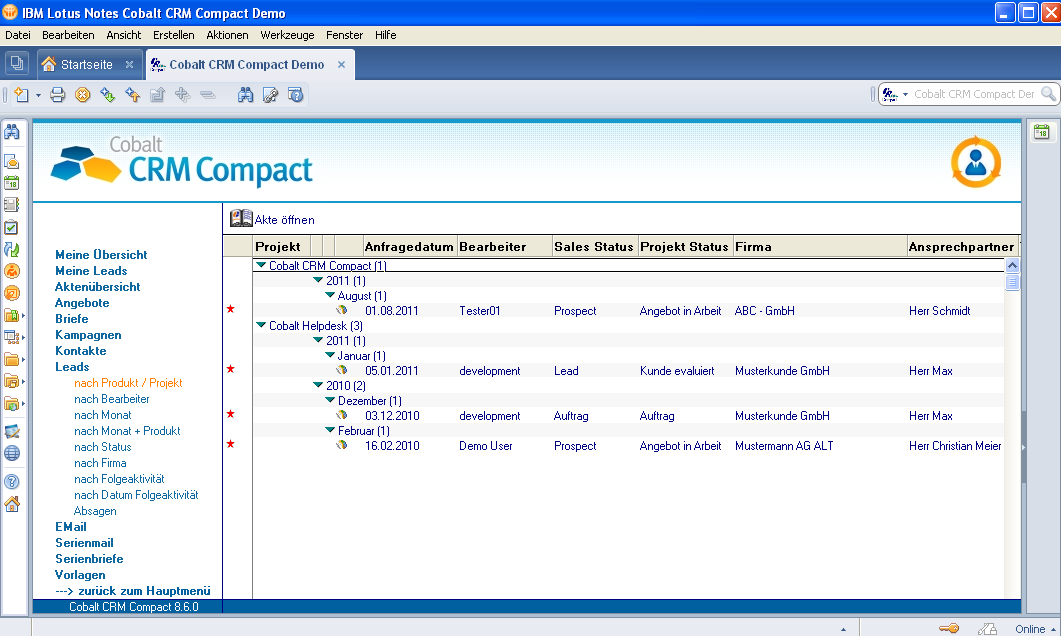Click the picture-with-pencil sidebar icon
This screenshot has height=636, width=1061.
12,431
